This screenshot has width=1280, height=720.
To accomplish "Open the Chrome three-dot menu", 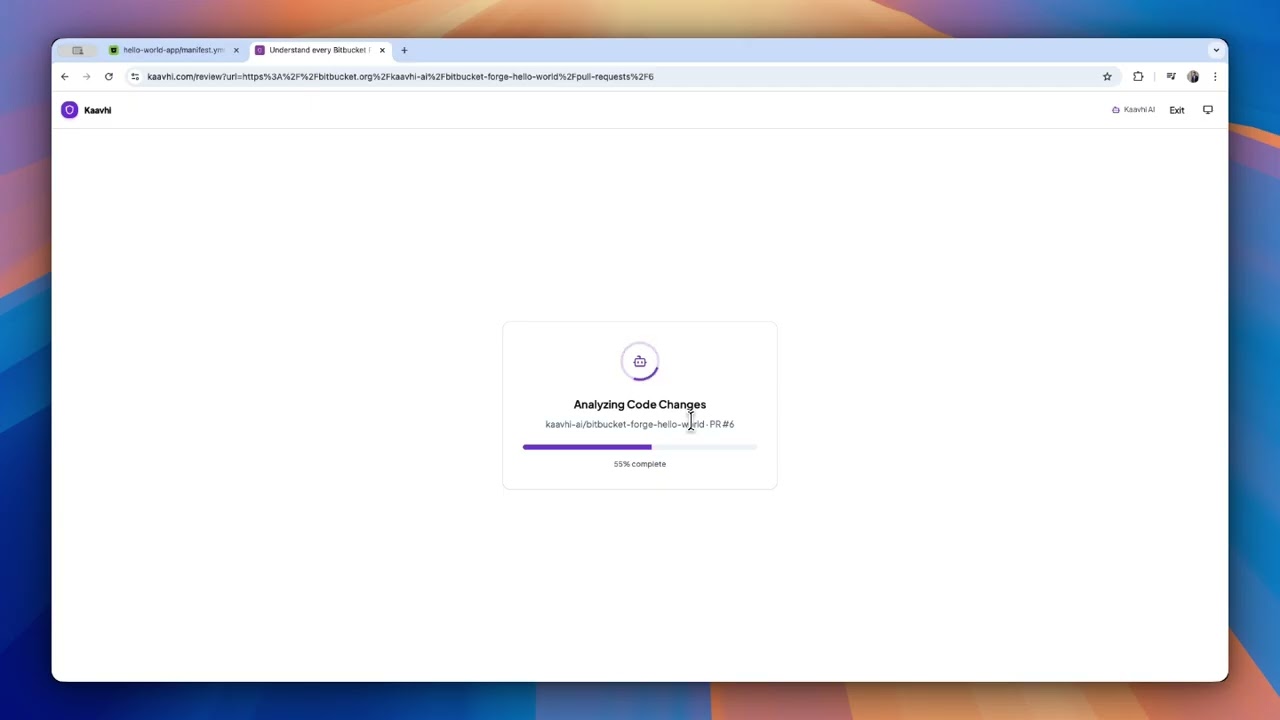I will [x=1215, y=76].
